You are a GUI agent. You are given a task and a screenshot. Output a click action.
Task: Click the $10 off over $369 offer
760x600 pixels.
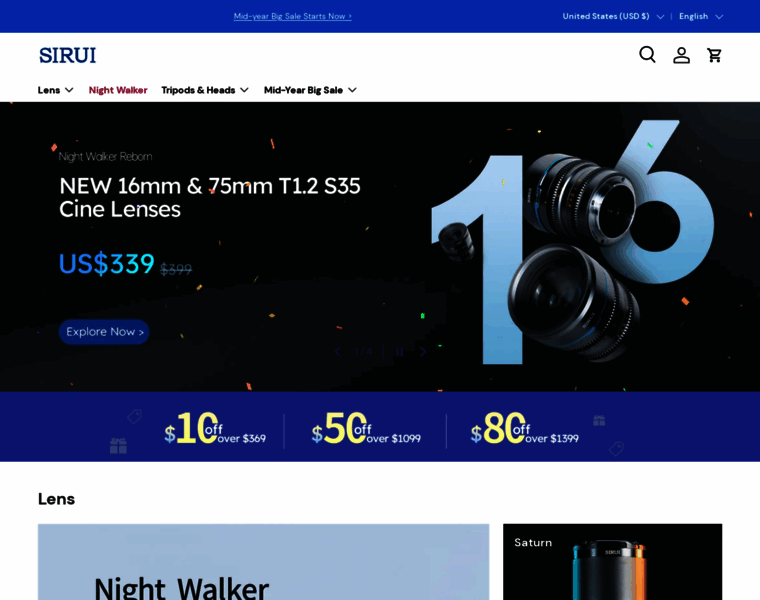(x=215, y=428)
